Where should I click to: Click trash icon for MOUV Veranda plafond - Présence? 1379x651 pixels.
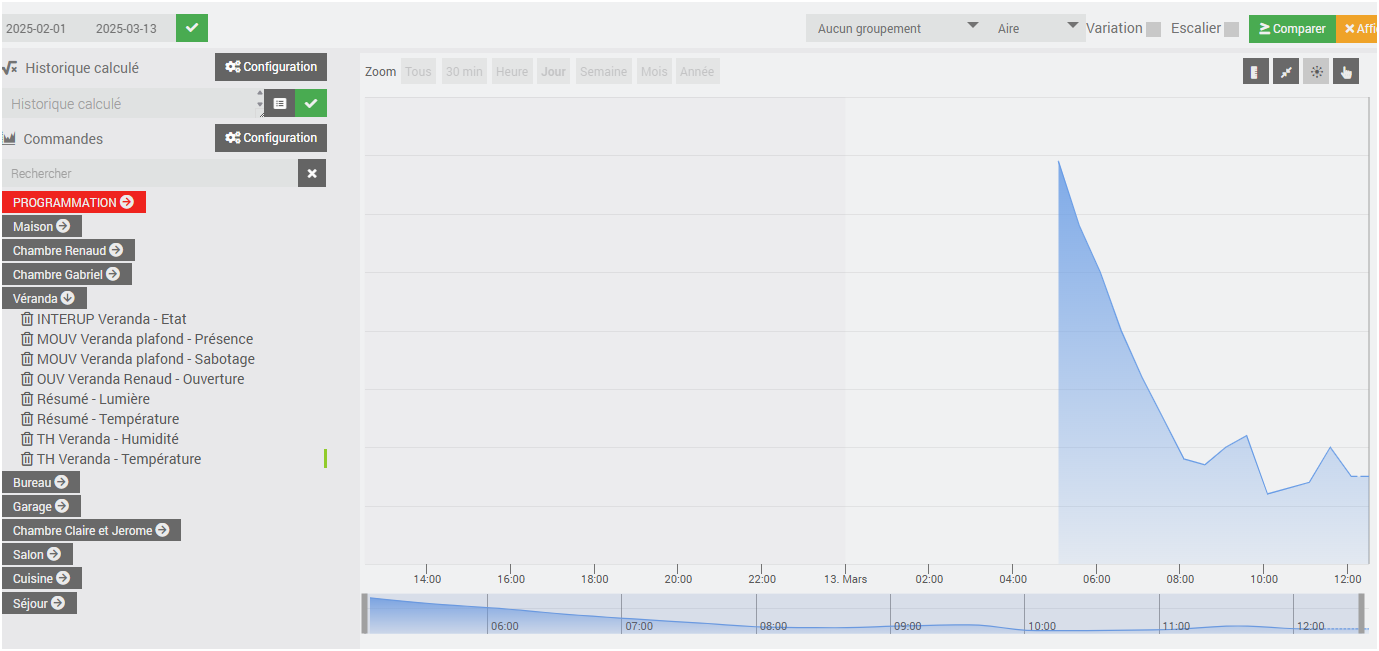pos(27,339)
